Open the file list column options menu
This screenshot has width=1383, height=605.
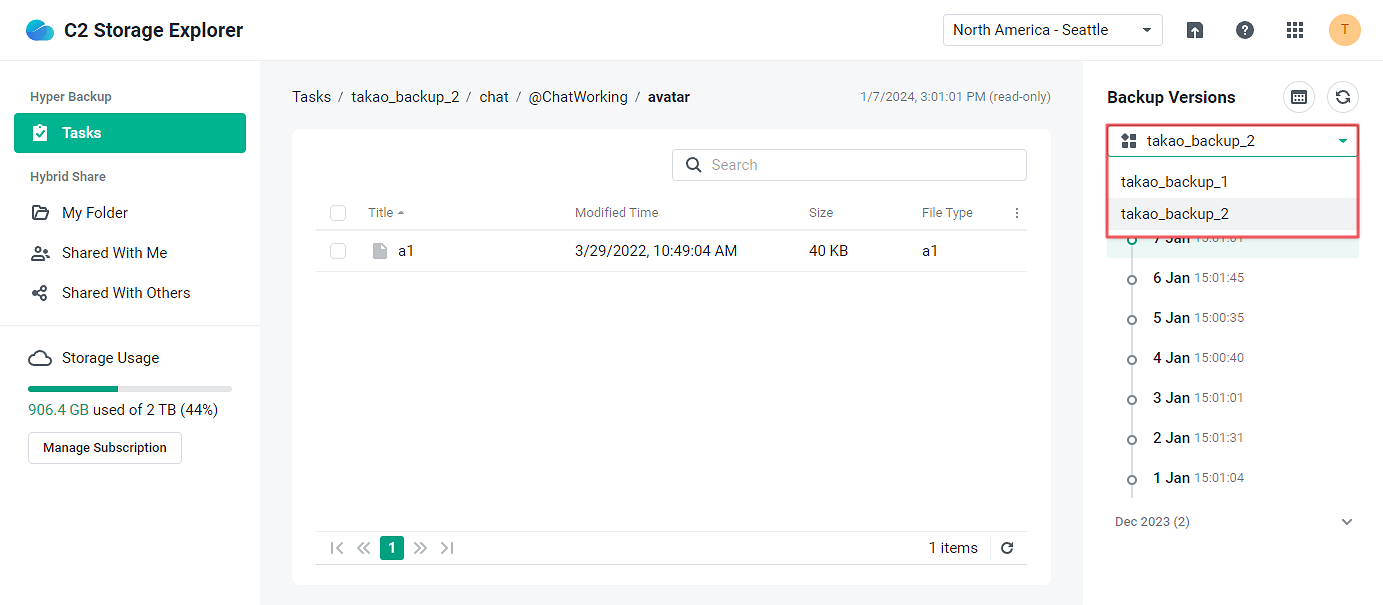click(x=1016, y=212)
